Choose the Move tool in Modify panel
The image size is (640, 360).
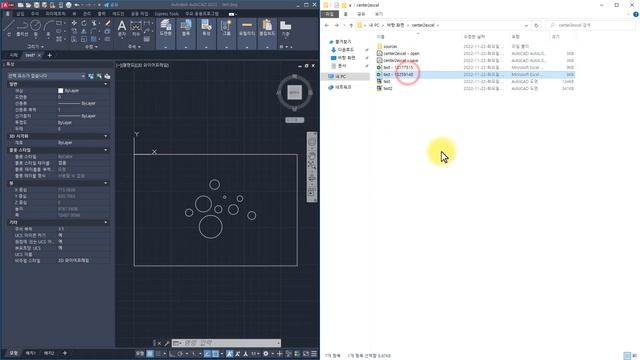point(74,23)
